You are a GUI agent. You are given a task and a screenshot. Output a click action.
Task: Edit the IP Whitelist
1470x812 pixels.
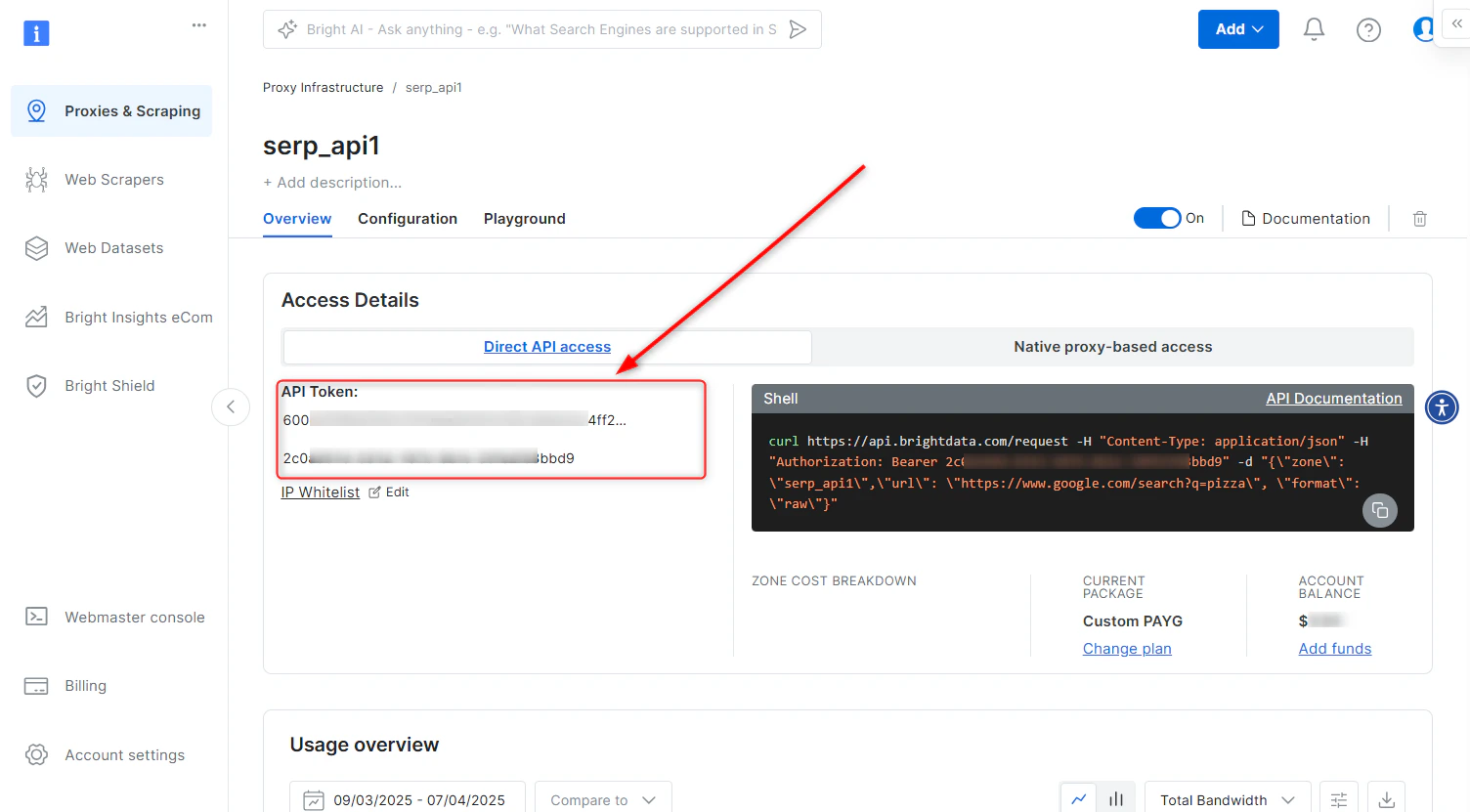coord(389,491)
